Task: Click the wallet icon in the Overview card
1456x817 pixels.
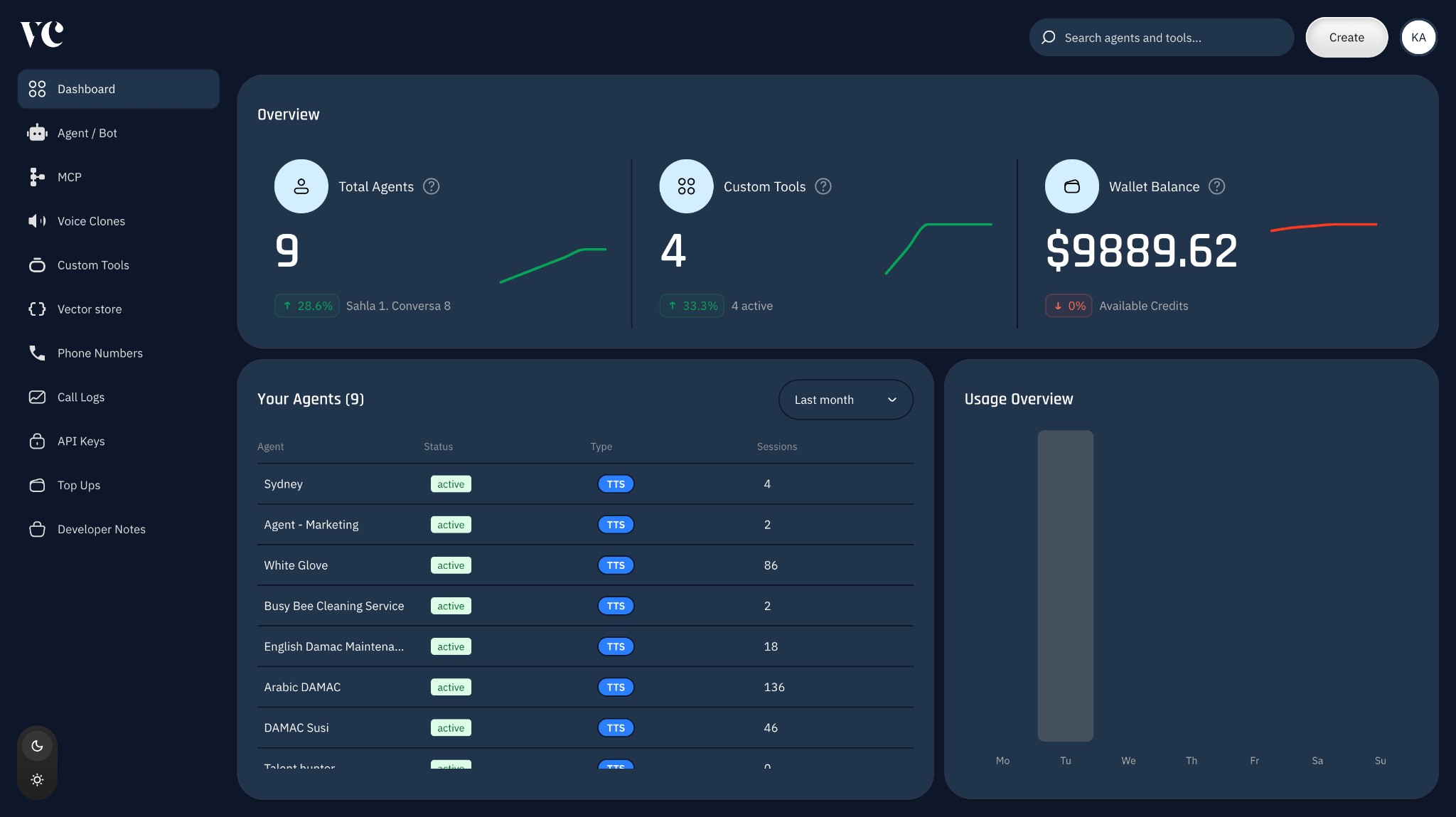Action: 1071,186
